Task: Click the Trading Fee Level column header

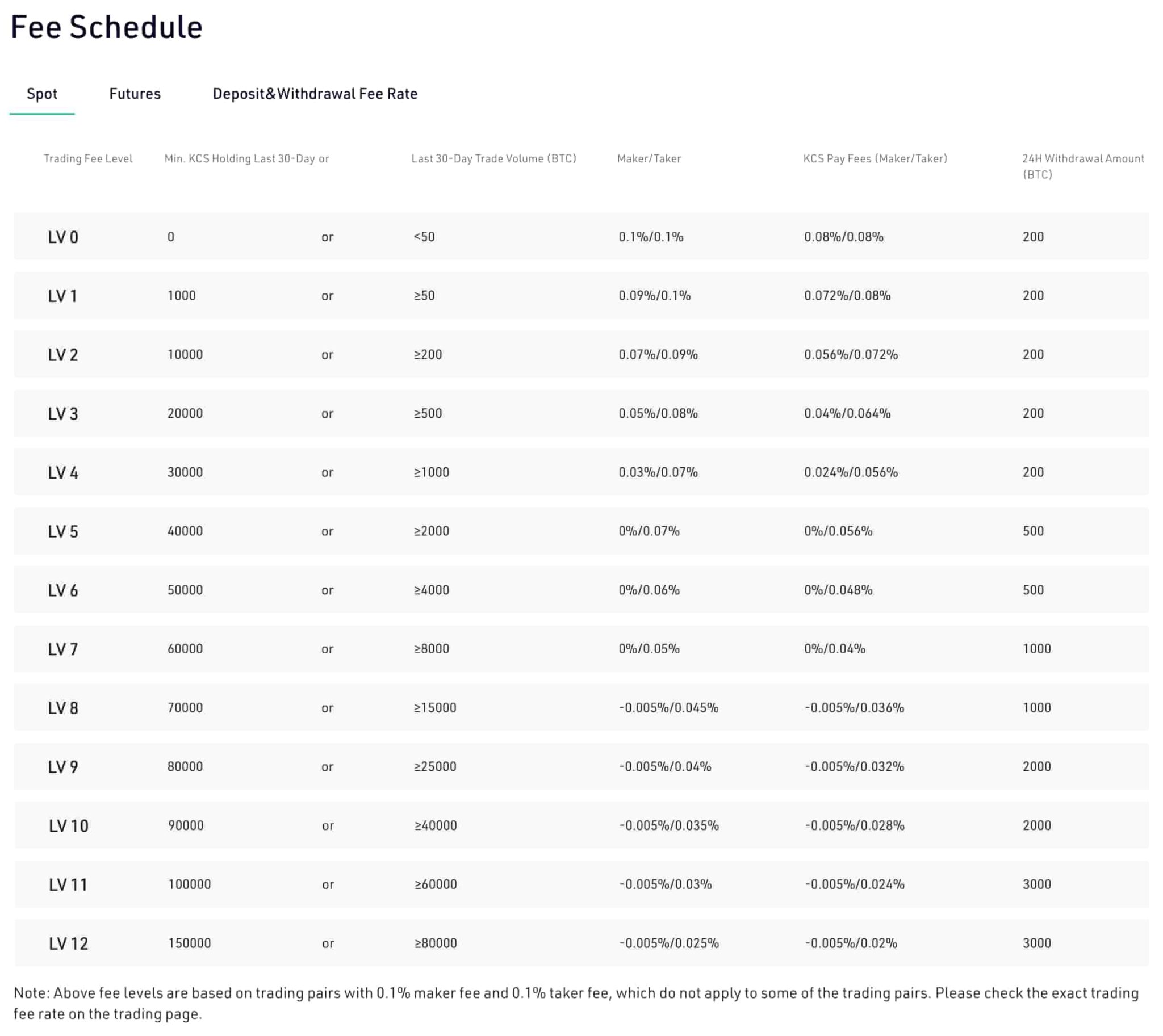Action: (87, 158)
